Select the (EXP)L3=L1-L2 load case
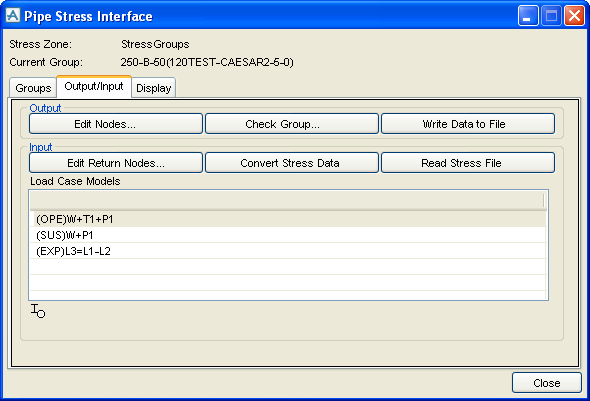The width and height of the screenshot is (590, 401). (x=288, y=251)
